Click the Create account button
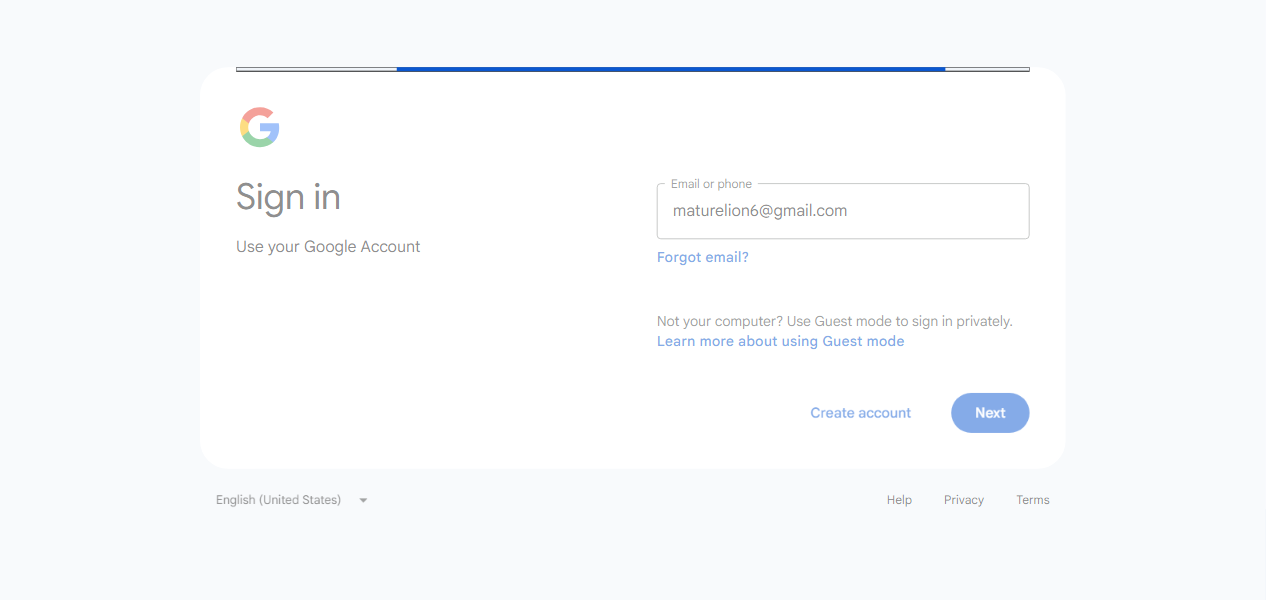The height and width of the screenshot is (600, 1266). 860,413
